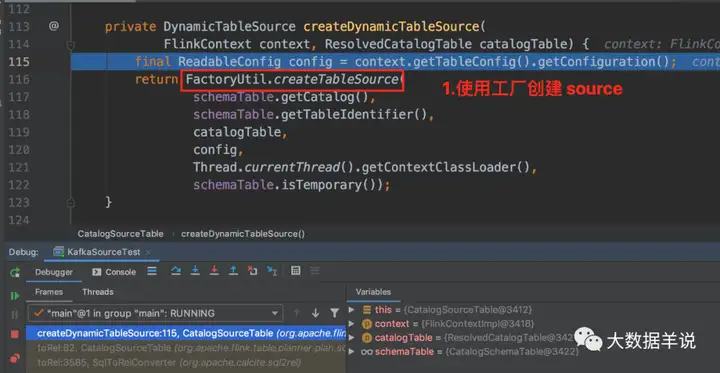This screenshot has height=373, width=720.
Task: Rerun the KafkaSourceTest debug session
Action: [x=15, y=272]
